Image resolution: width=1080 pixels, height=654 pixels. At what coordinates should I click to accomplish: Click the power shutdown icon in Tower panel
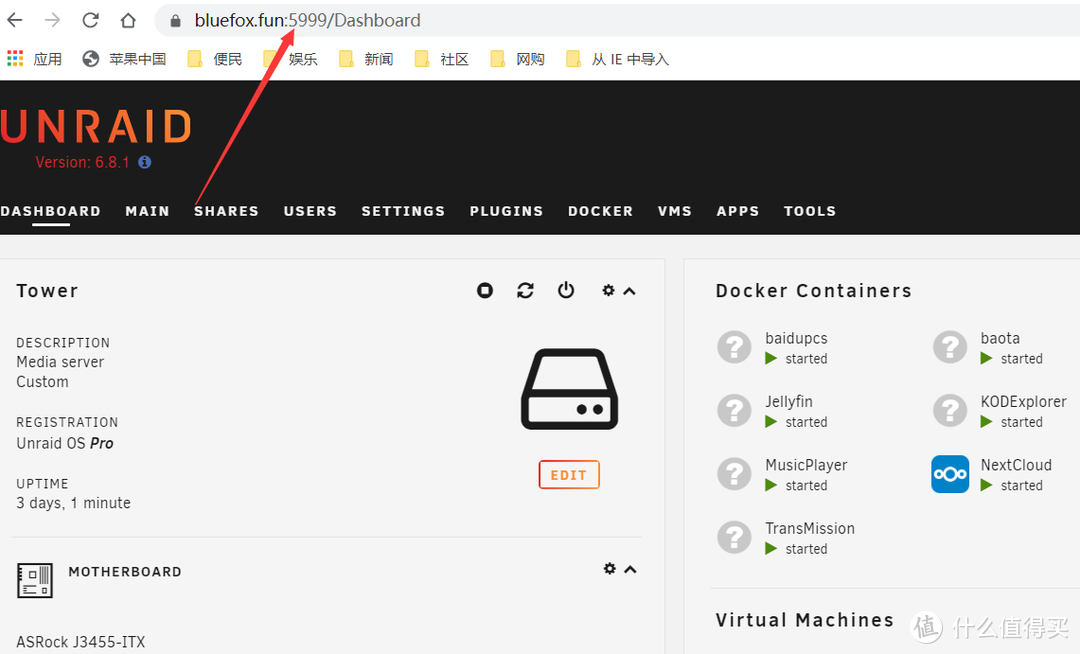[566, 291]
